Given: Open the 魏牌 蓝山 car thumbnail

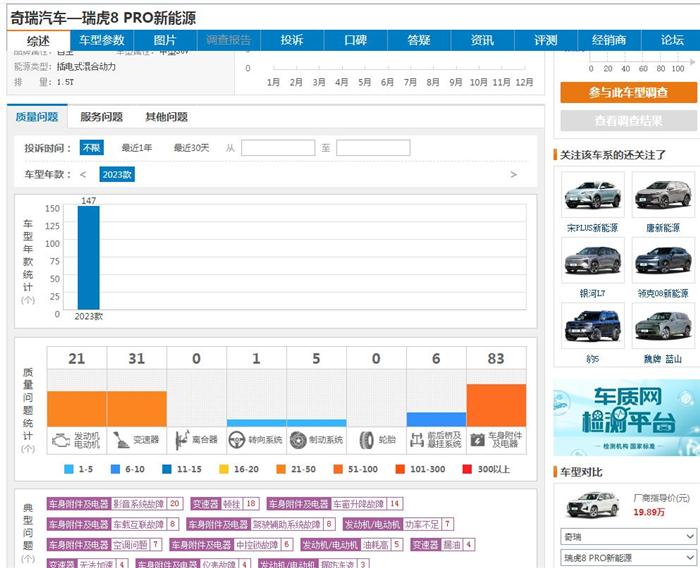Looking at the screenshot, I should click(663, 326).
